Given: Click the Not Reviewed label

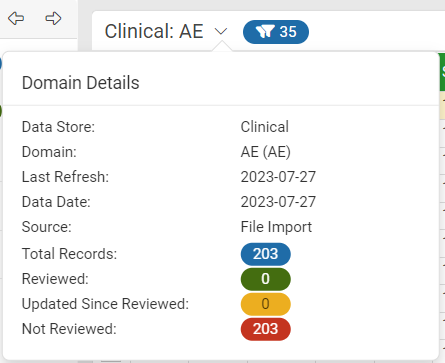Looking at the screenshot, I should (x=69, y=329).
